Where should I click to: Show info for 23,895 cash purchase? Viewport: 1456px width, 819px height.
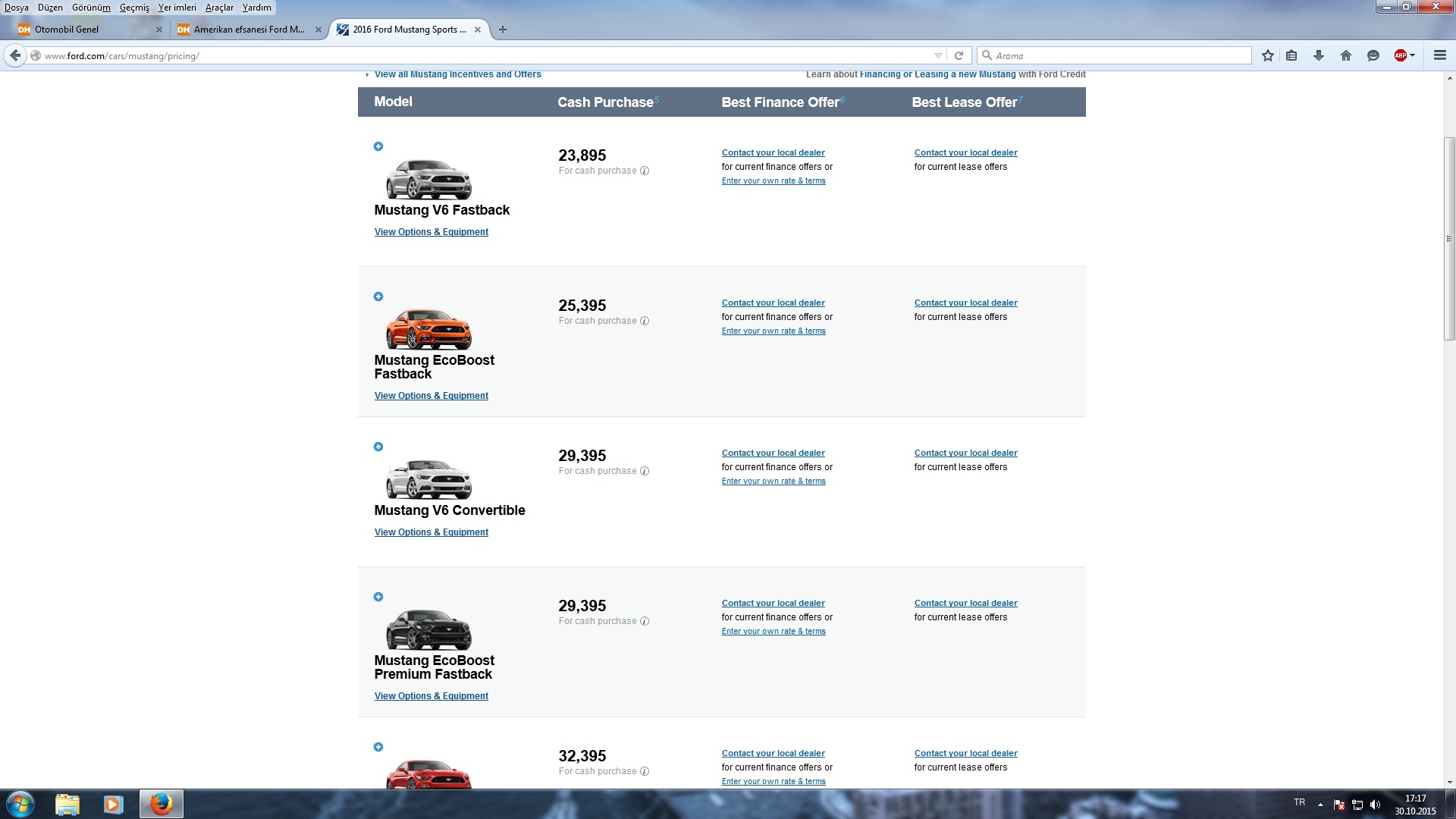click(x=645, y=171)
